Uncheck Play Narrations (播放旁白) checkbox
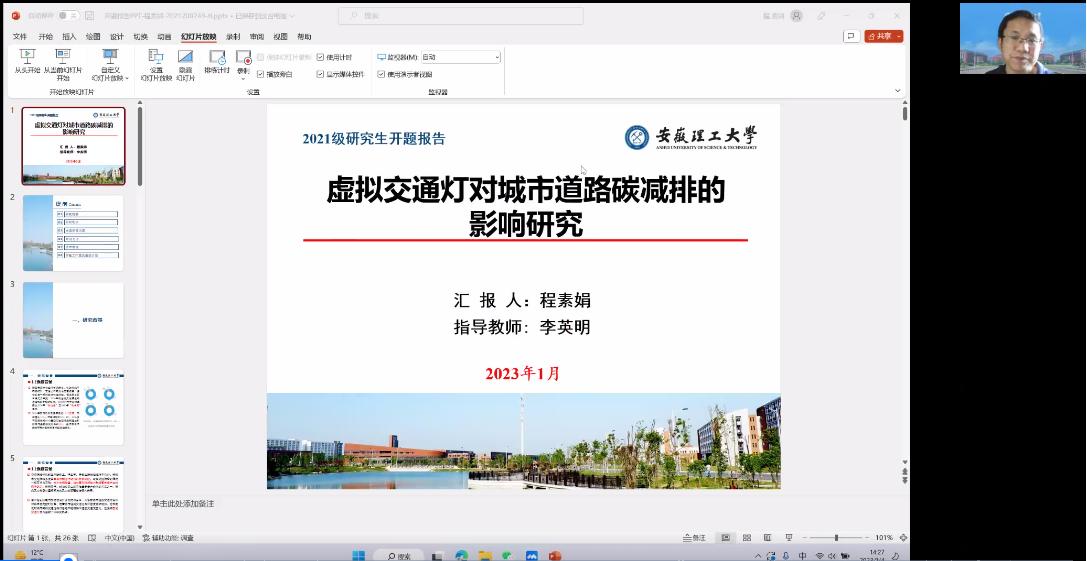Image resolution: width=1087 pixels, height=561 pixels. (261, 74)
